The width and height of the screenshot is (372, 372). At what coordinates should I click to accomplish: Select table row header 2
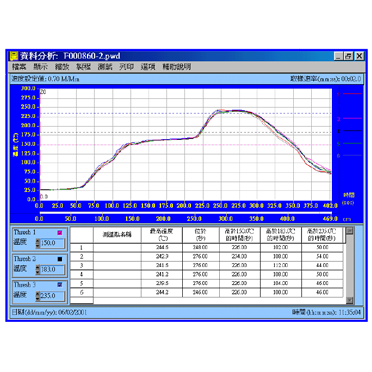(82, 257)
